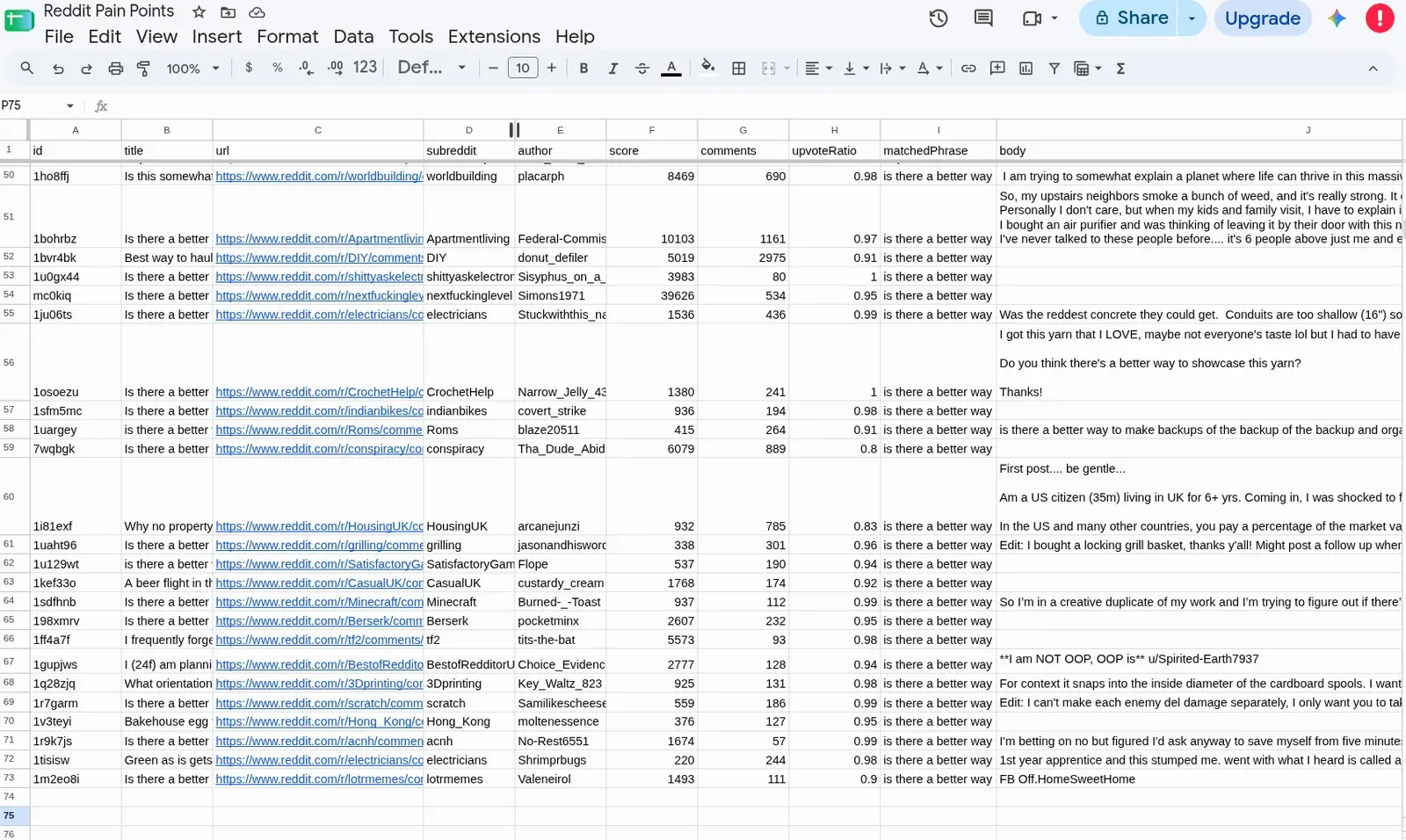
Task: Activate the paint format tool
Action: coord(144,69)
